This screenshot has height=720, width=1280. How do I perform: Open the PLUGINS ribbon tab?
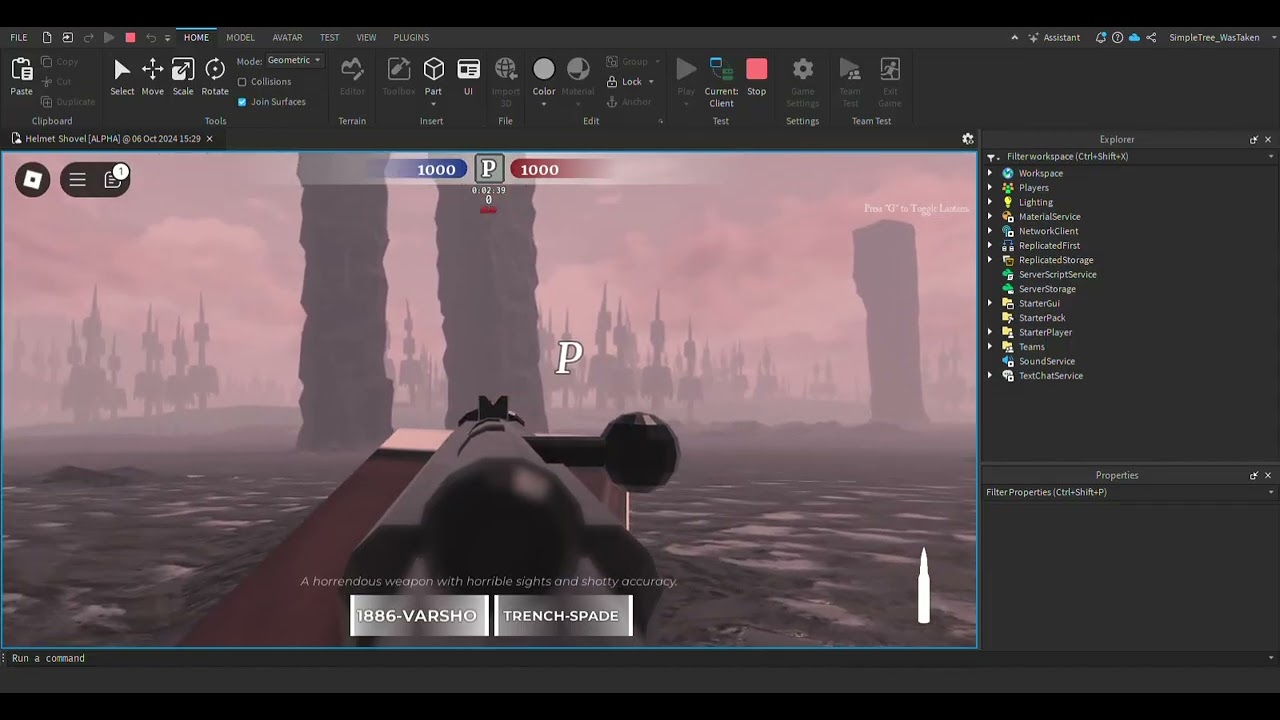pyautogui.click(x=411, y=37)
